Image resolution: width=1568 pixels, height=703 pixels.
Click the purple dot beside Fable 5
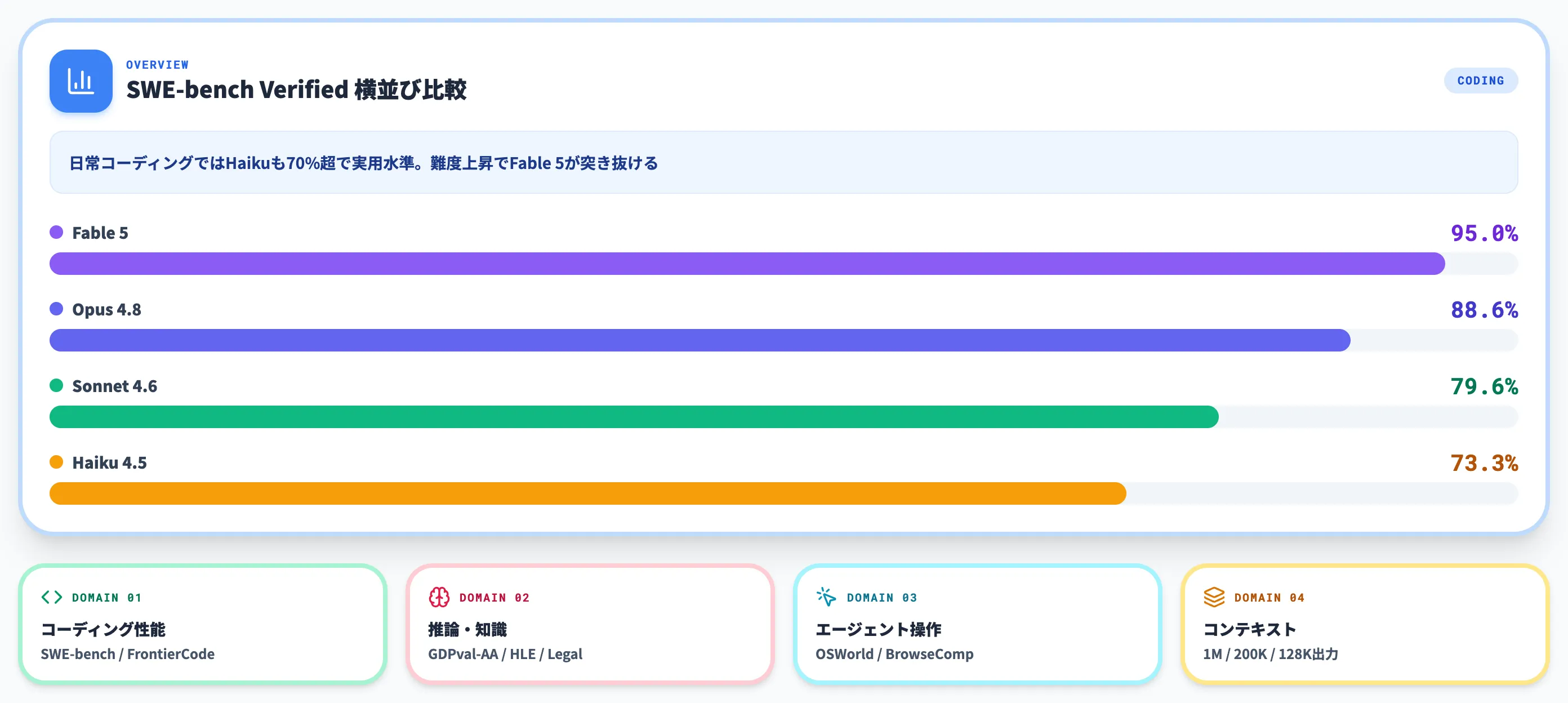[57, 233]
